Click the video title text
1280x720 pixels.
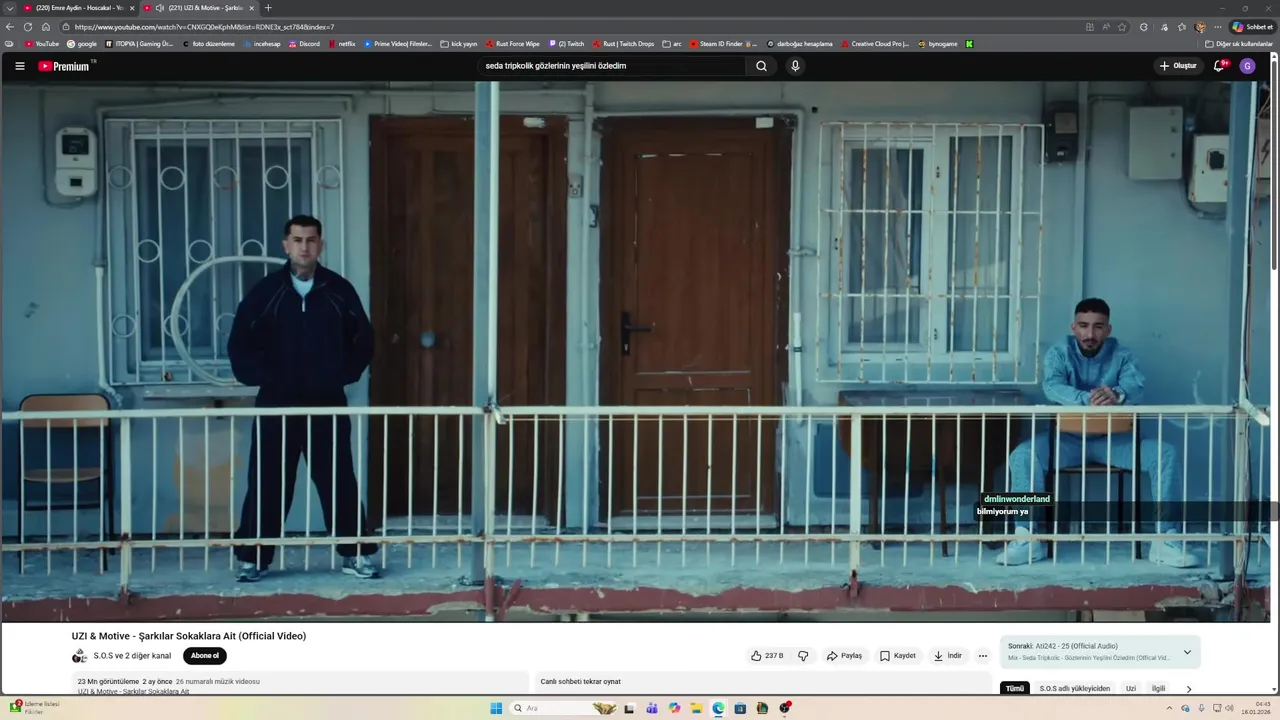(189, 636)
